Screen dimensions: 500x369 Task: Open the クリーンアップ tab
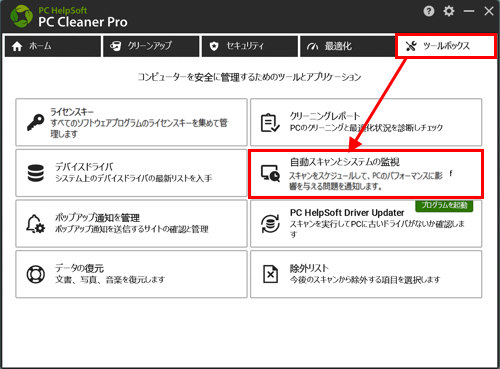pyautogui.click(x=151, y=46)
